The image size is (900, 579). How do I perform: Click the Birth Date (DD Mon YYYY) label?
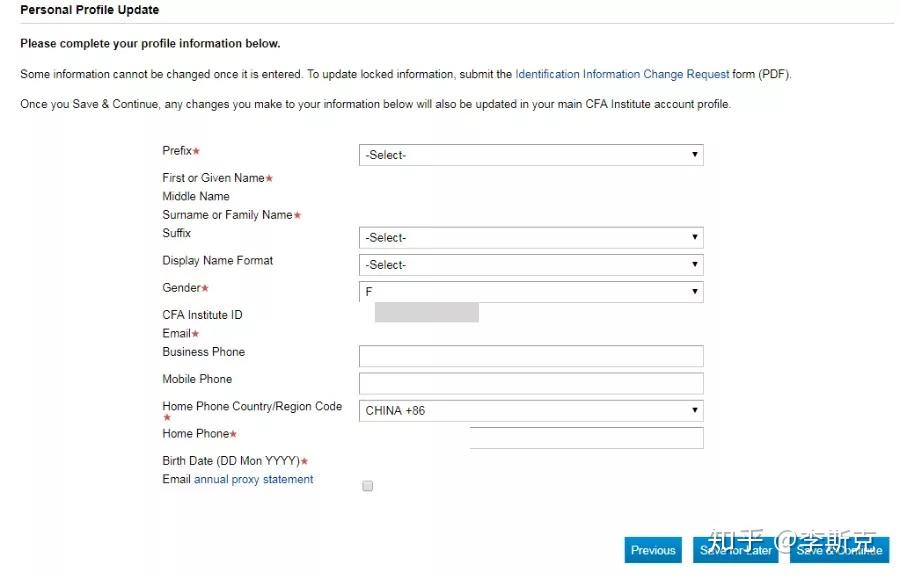coord(231,461)
